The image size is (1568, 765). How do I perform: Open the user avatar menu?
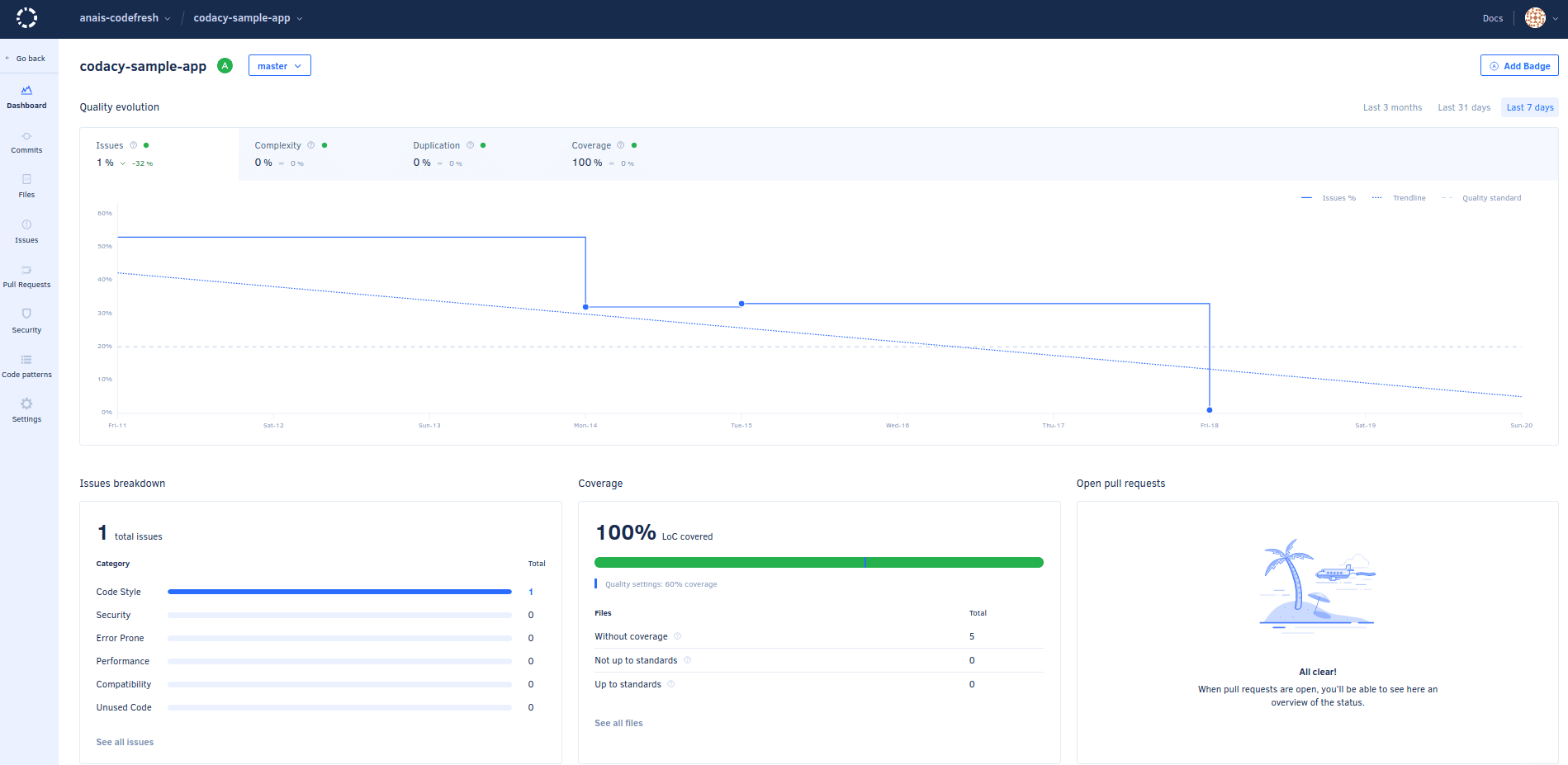[1541, 18]
